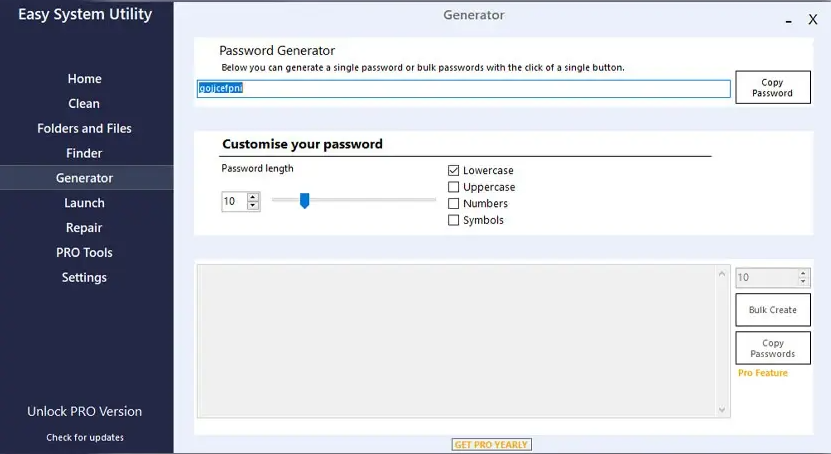Open Folders and Files section
The height and width of the screenshot is (454, 831).
coord(84,129)
